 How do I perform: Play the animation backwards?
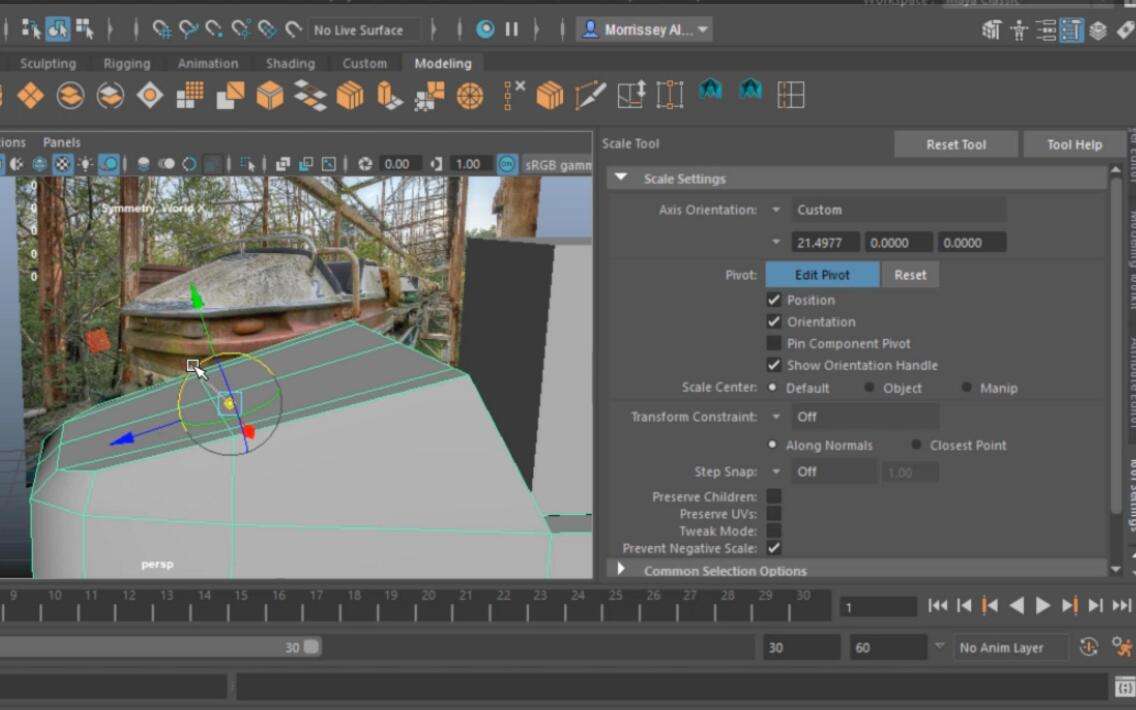[x=1016, y=606]
